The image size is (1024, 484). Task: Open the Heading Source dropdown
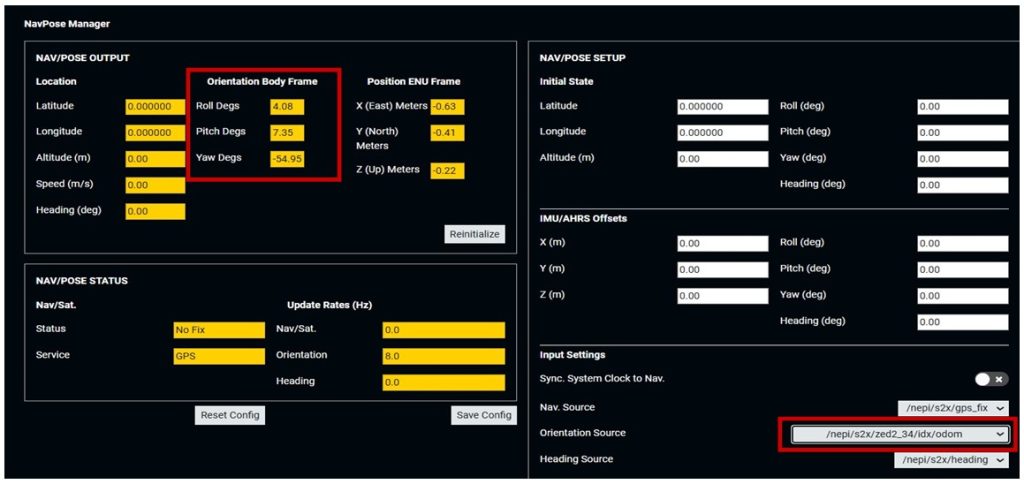(951, 459)
